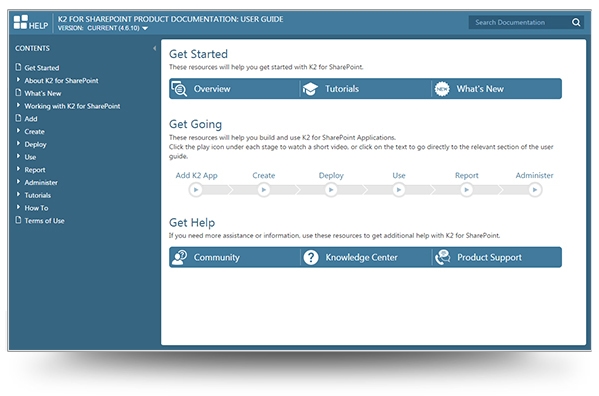599x396 pixels.
Task: Open the version Current (4.6.10) dropdown
Action: [117, 28]
